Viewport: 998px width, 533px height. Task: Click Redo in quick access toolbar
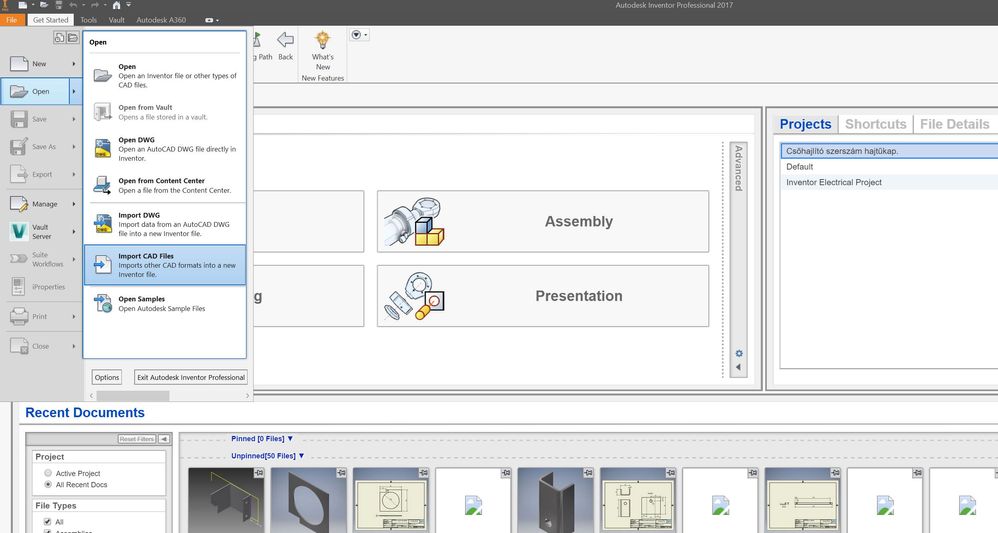94,5
